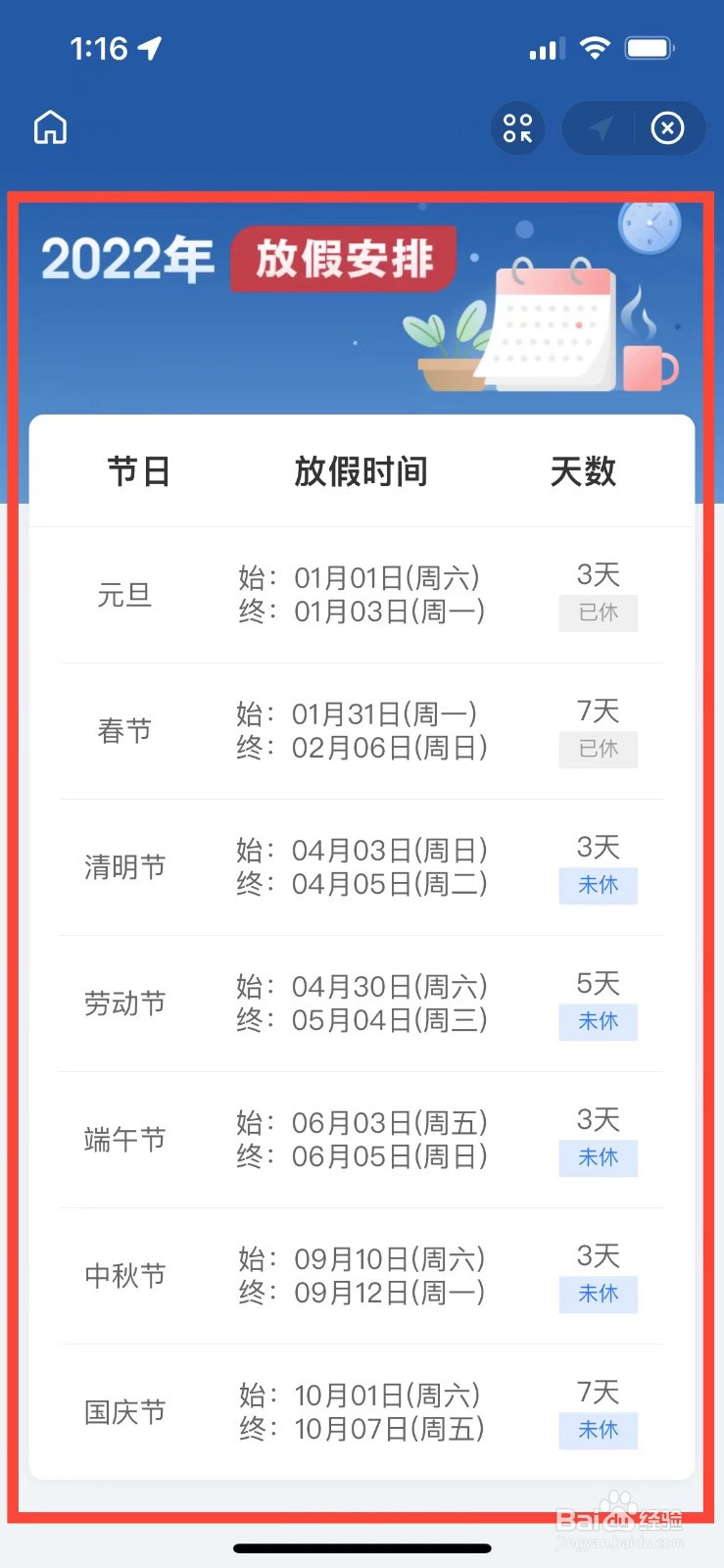
Task: Close the mini program with X icon
Action: click(667, 128)
